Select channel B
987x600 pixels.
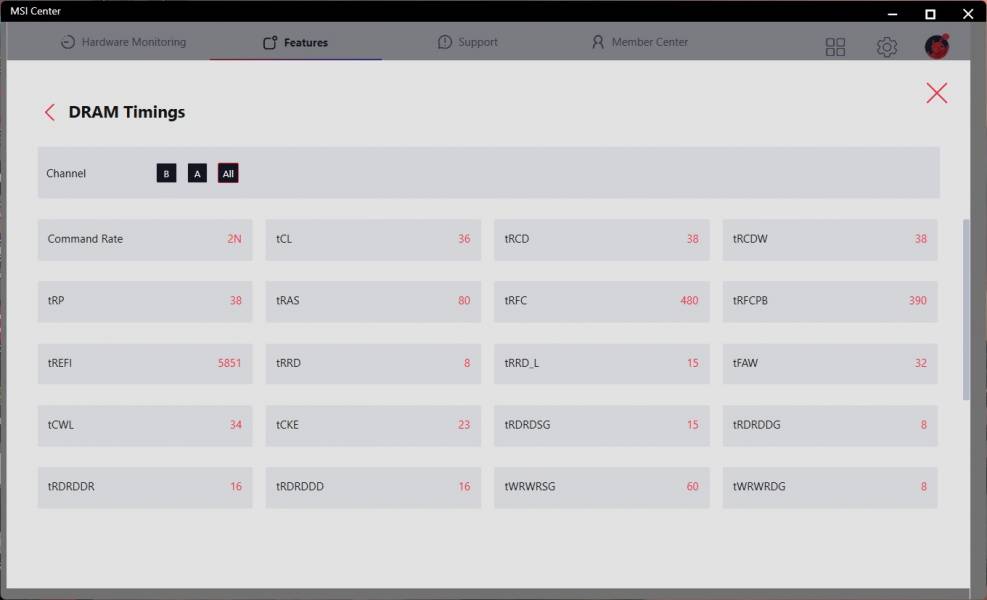coord(166,173)
